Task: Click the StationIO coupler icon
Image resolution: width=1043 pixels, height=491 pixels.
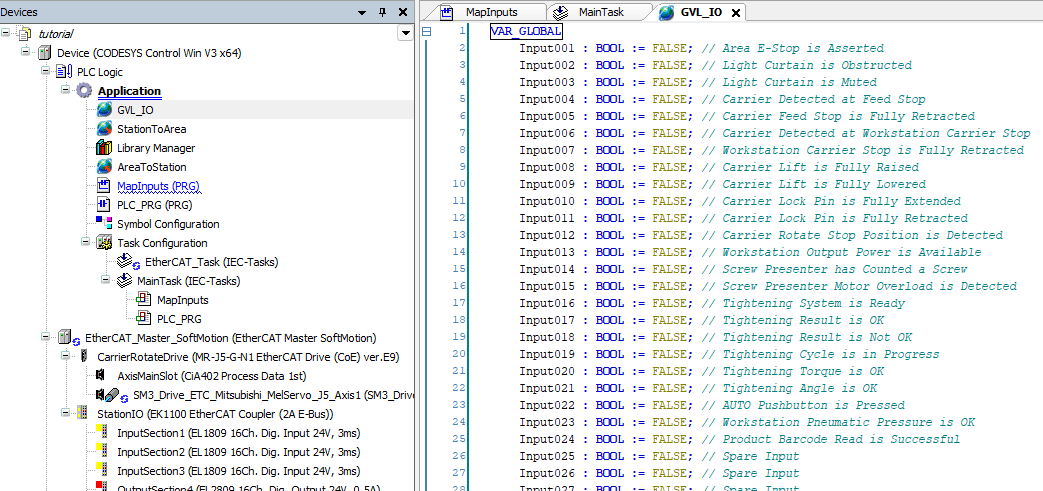Action: (x=83, y=414)
